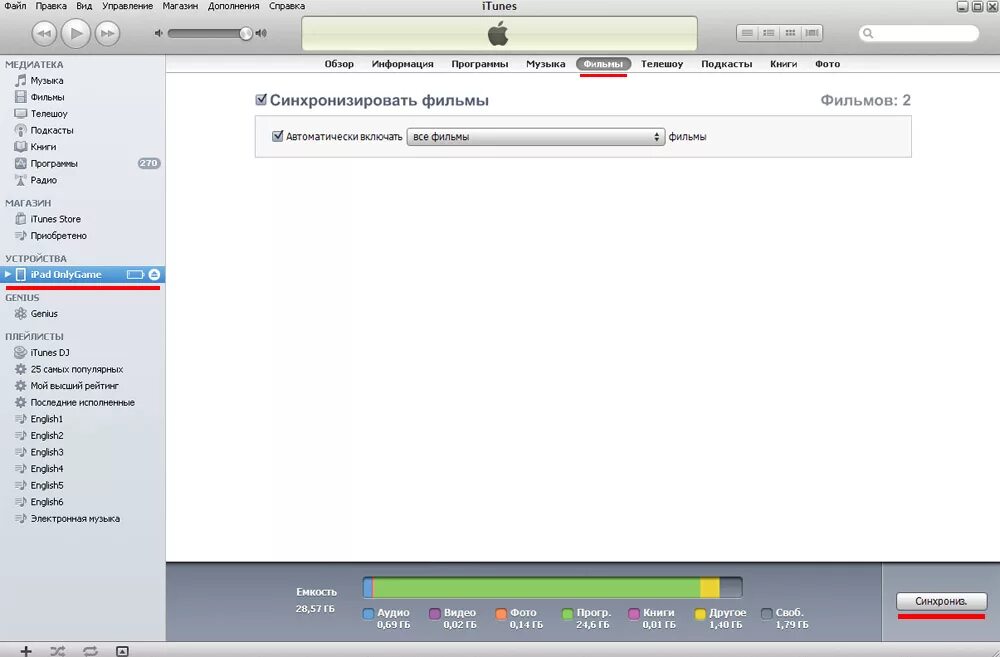Click the high volume speaker icon

[261, 33]
